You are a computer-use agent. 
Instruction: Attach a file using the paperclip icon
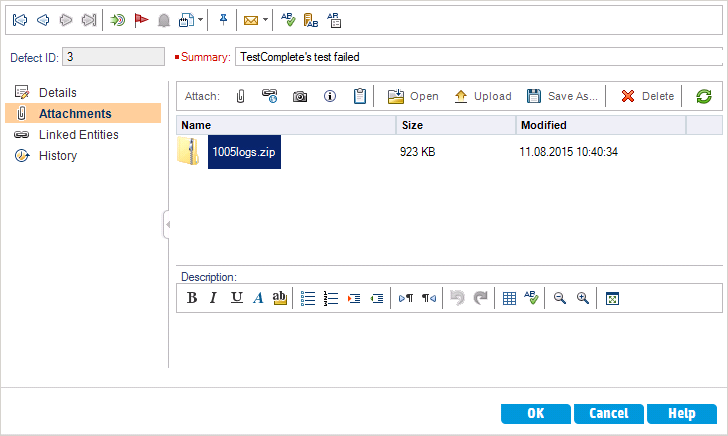[240, 96]
